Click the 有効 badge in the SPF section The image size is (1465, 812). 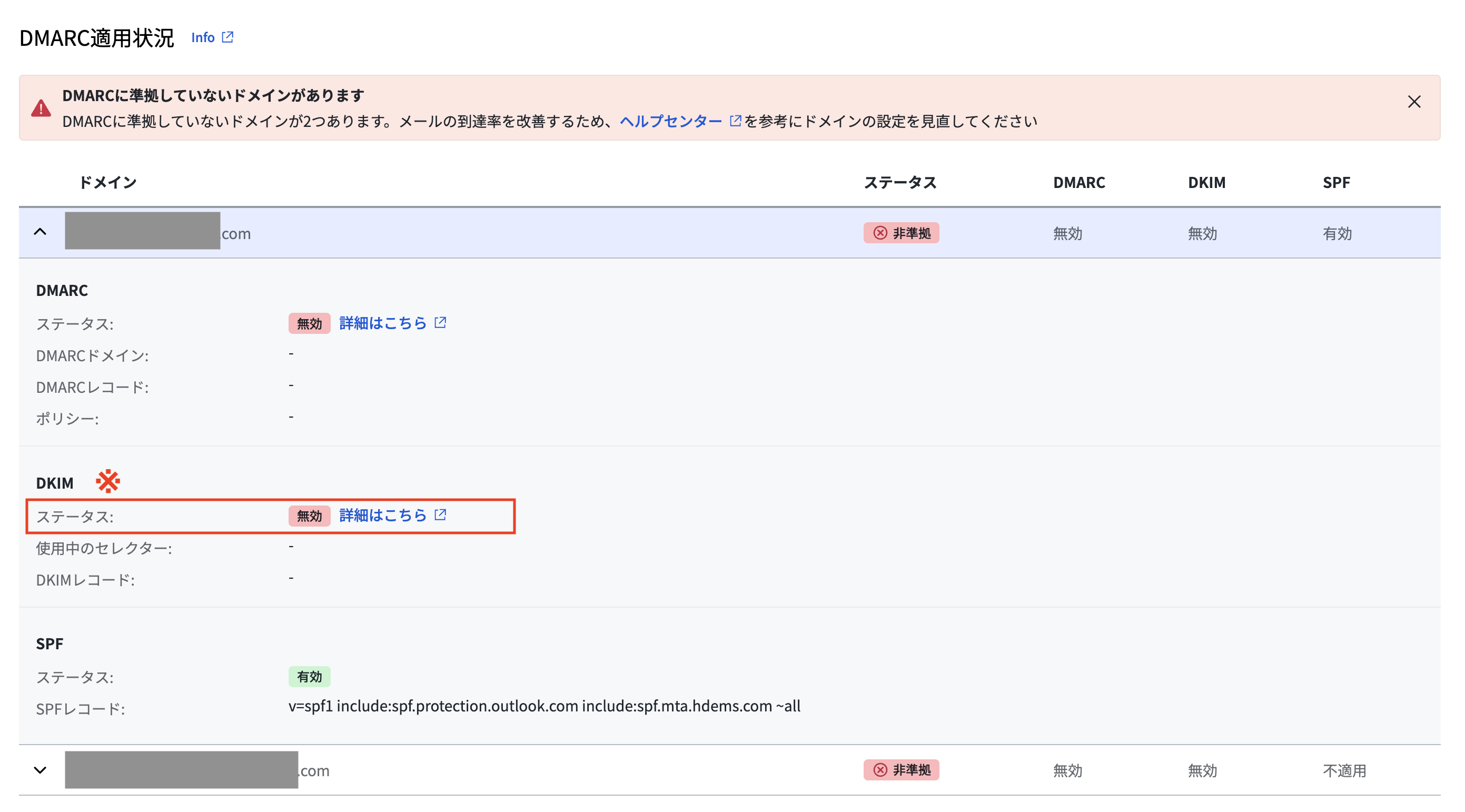[x=309, y=677]
